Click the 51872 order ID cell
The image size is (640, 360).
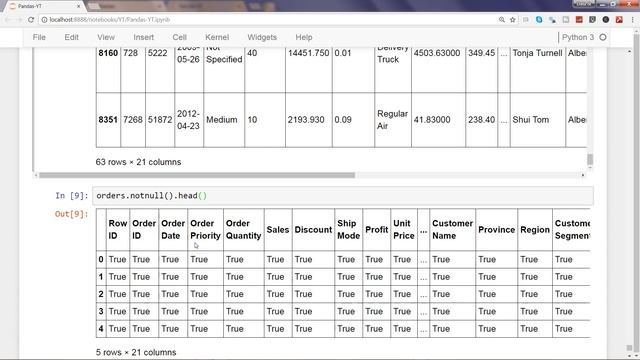160,120
